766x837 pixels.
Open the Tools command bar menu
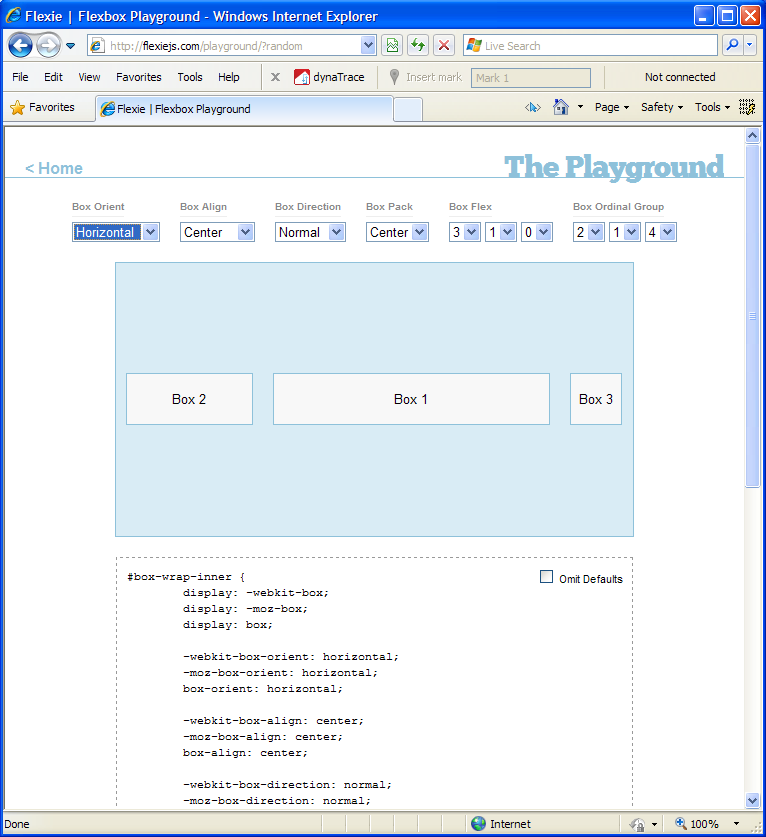click(712, 107)
